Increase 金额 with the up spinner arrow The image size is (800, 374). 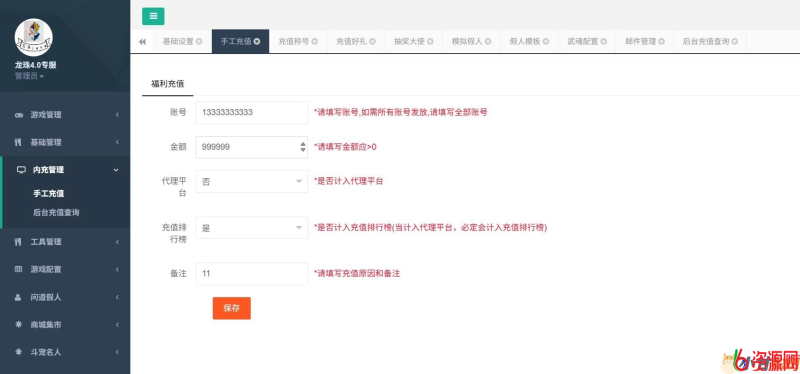click(x=303, y=143)
